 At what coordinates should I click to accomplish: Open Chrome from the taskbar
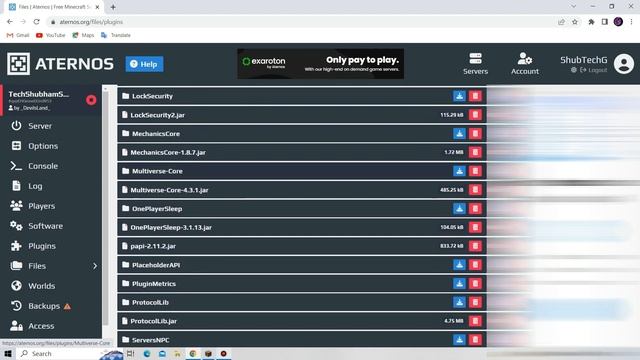193,353
